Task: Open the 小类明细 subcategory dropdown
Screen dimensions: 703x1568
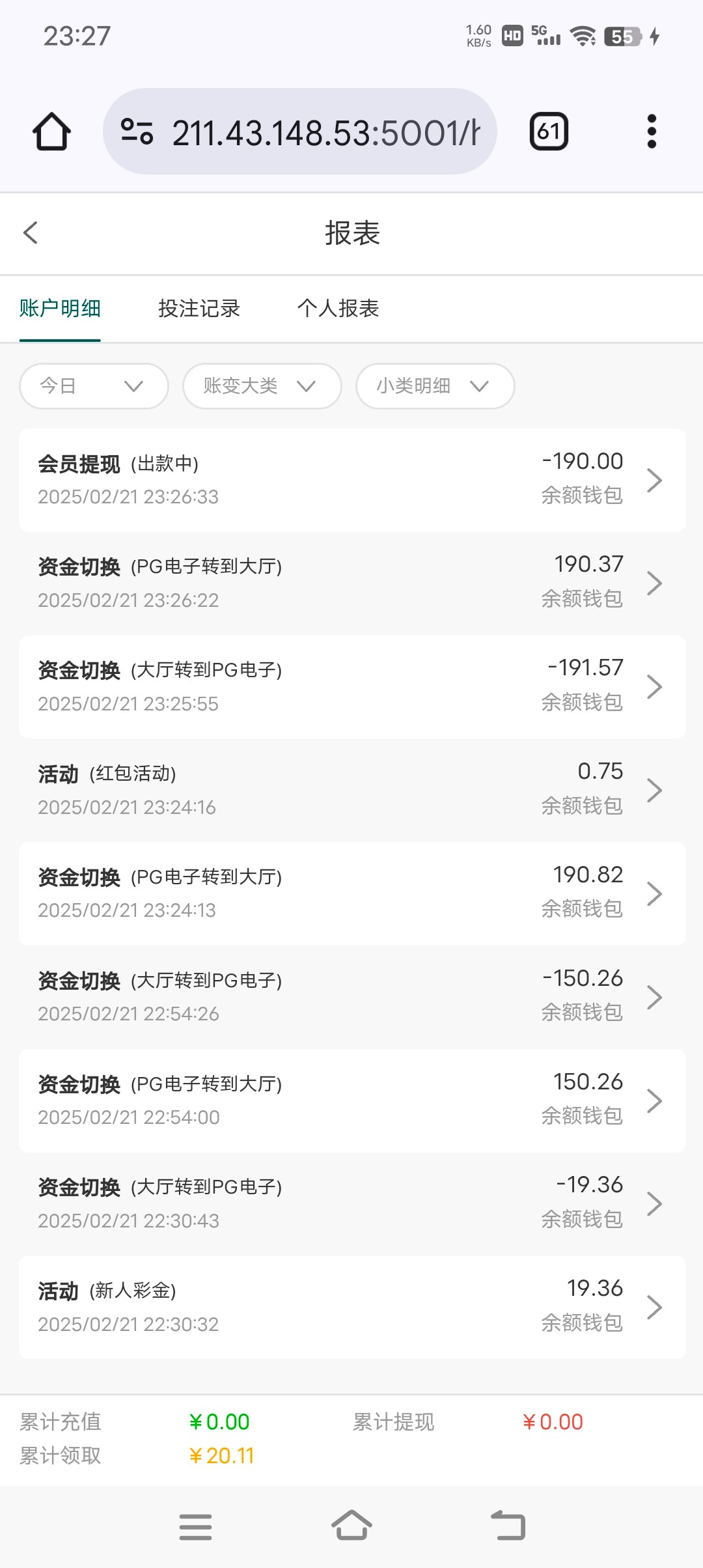Action: (435, 386)
